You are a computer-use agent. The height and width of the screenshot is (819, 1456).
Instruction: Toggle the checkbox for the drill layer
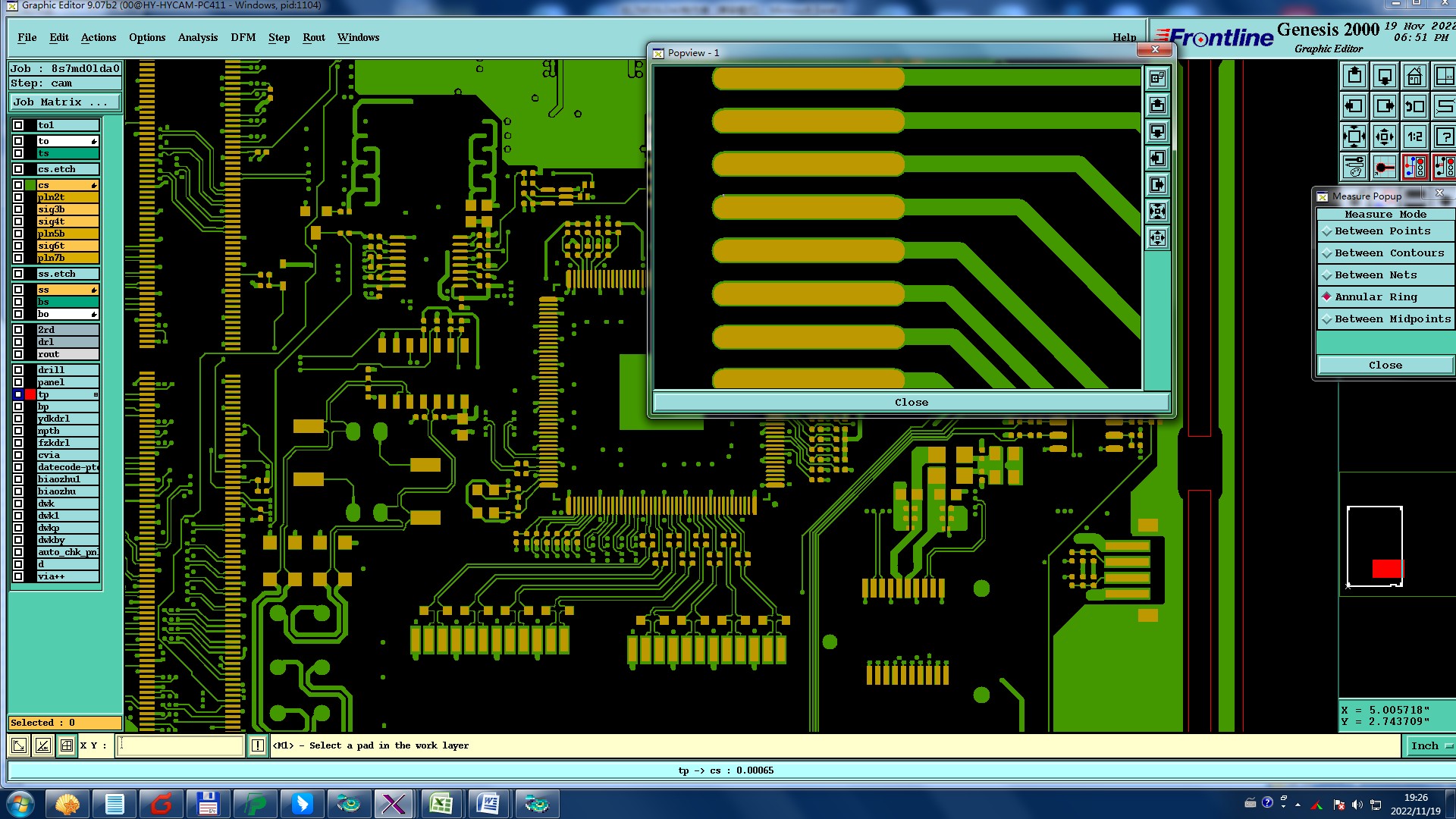pos(18,370)
